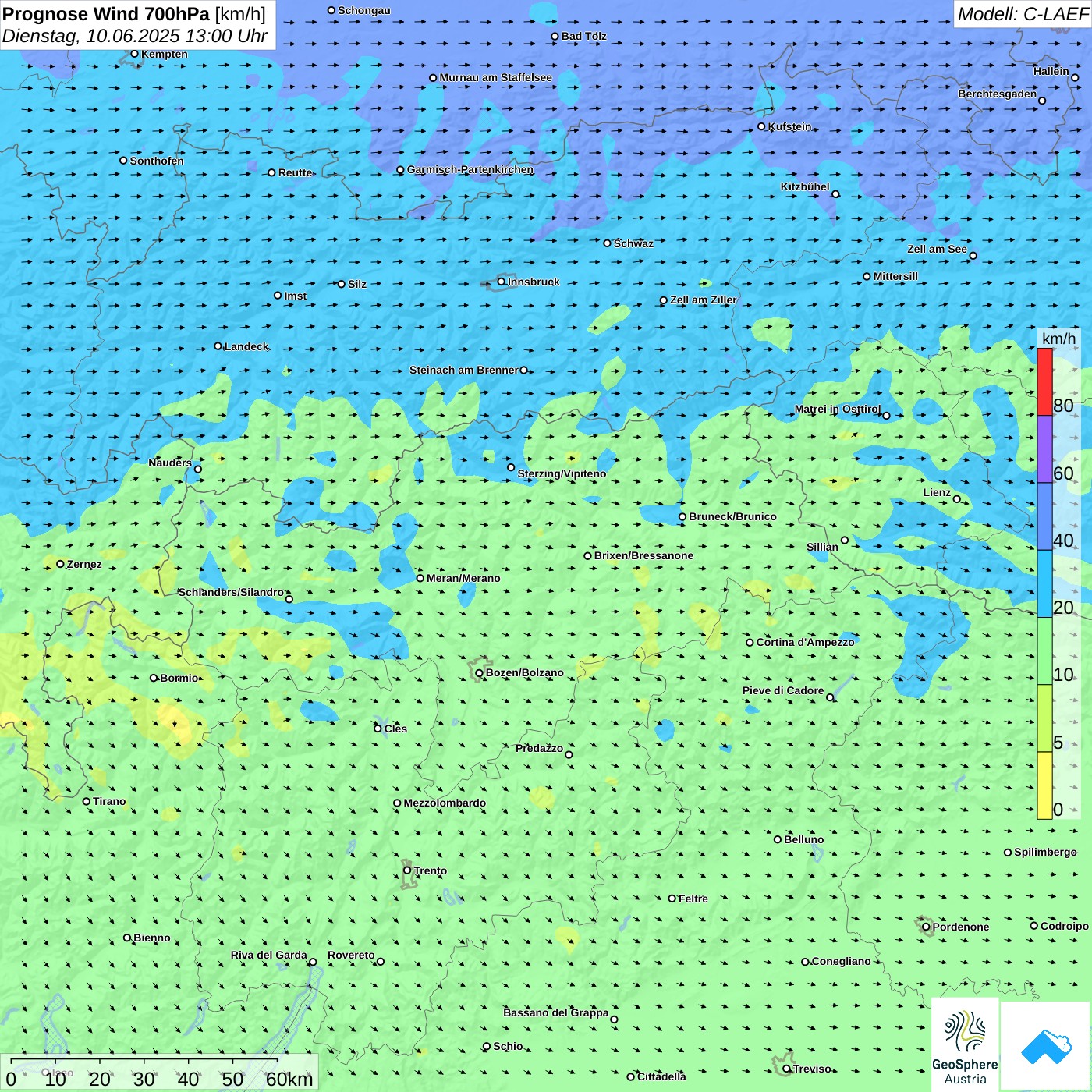Screen dimensions: 1092x1092
Task: Click the Trento city marker
Action: point(407,870)
